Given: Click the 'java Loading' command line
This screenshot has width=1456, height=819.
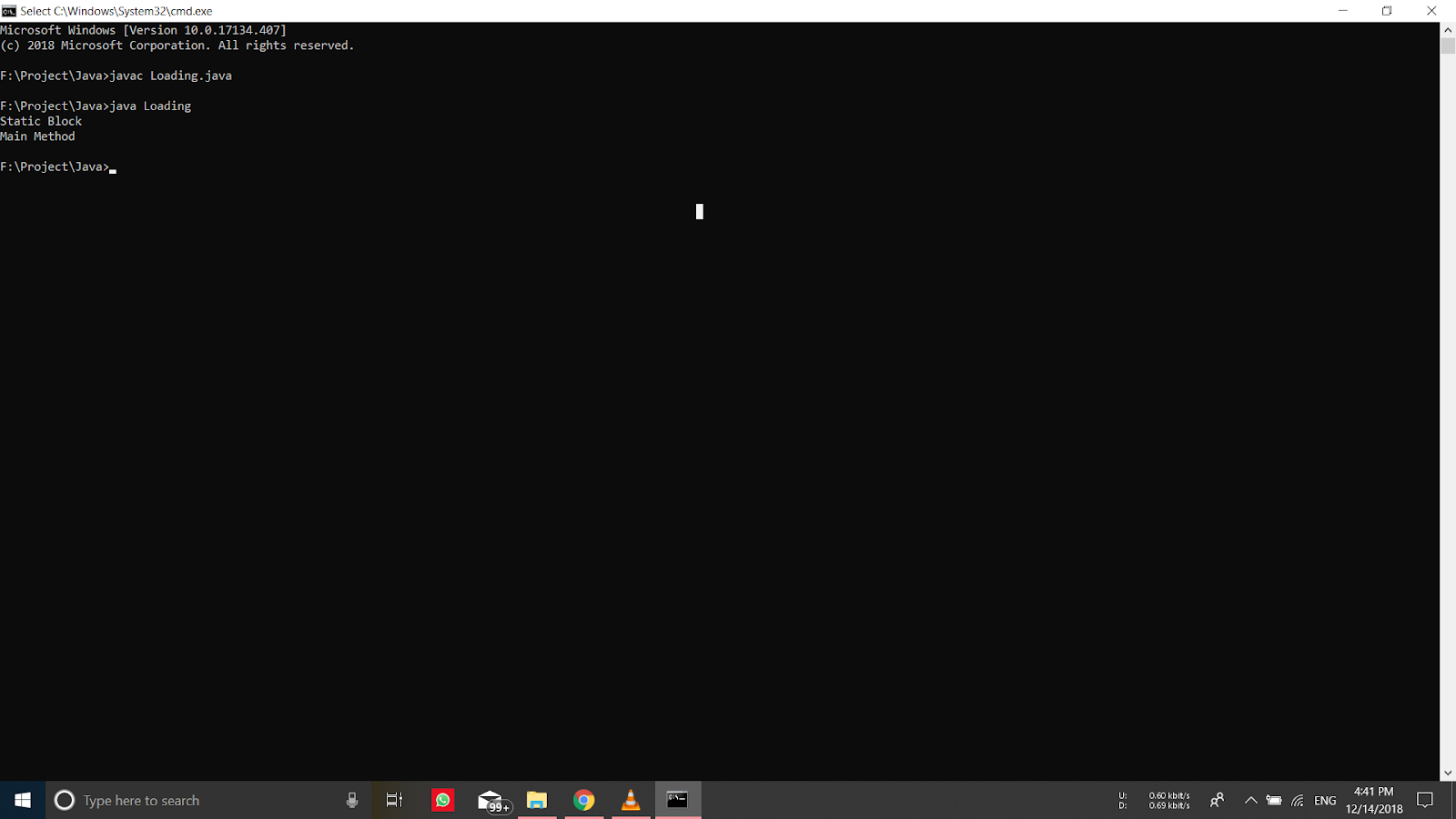Looking at the screenshot, I should (96, 106).
